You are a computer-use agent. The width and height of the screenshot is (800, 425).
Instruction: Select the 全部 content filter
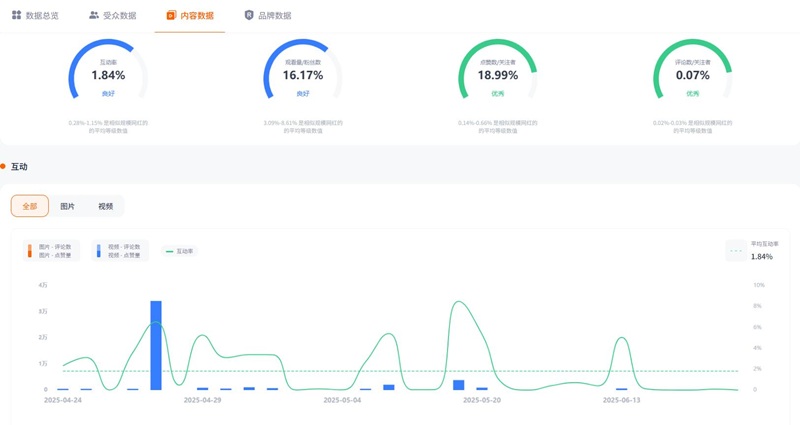30,206
